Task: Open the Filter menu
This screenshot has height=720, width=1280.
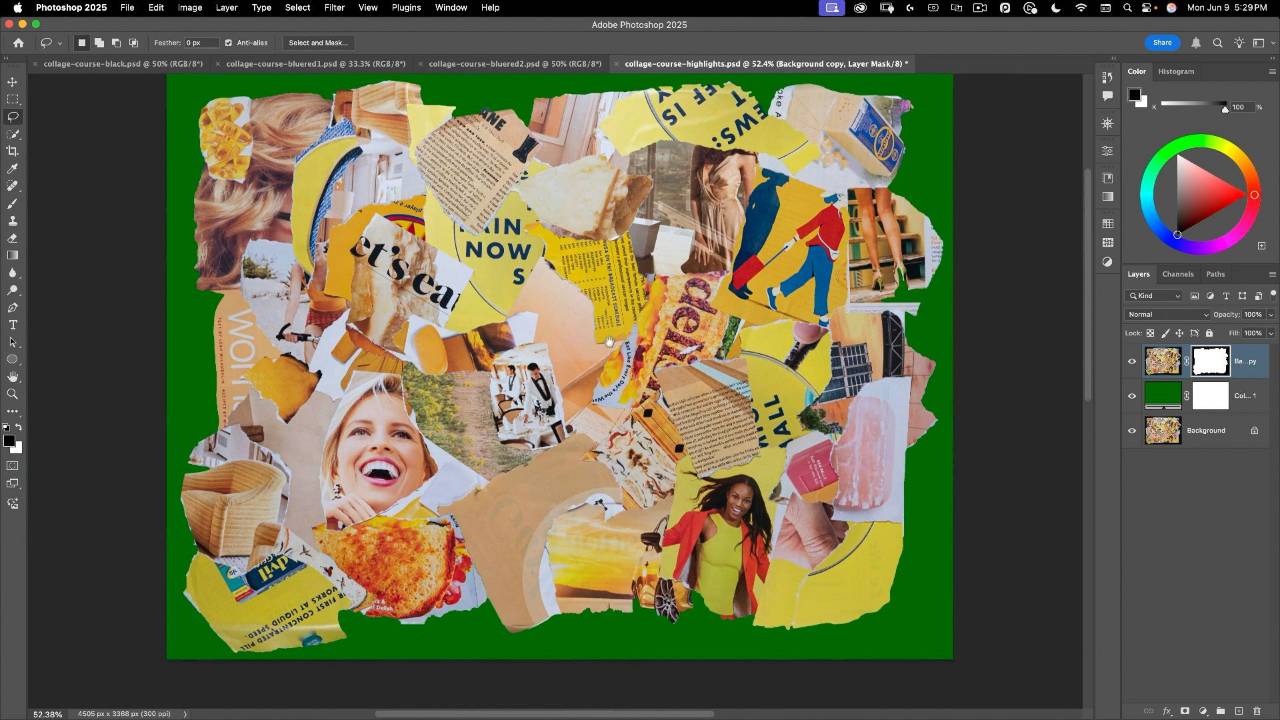Action: (334, 7)
